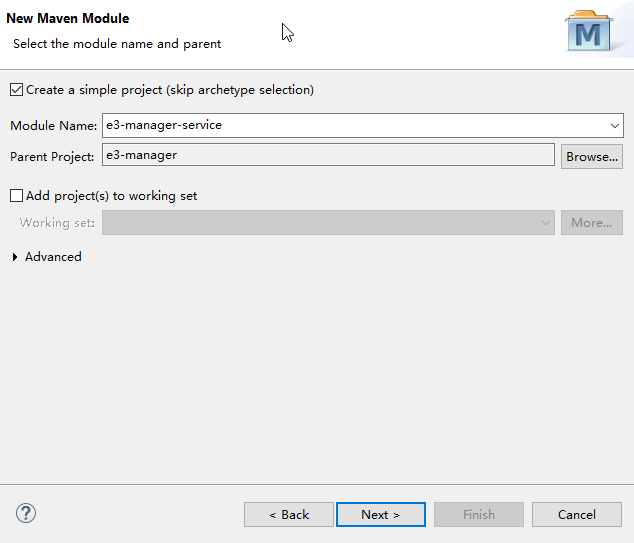Open the Working set dropdown arrow
The height and width of the screenshot is (543, 634).
pos(546,223)
